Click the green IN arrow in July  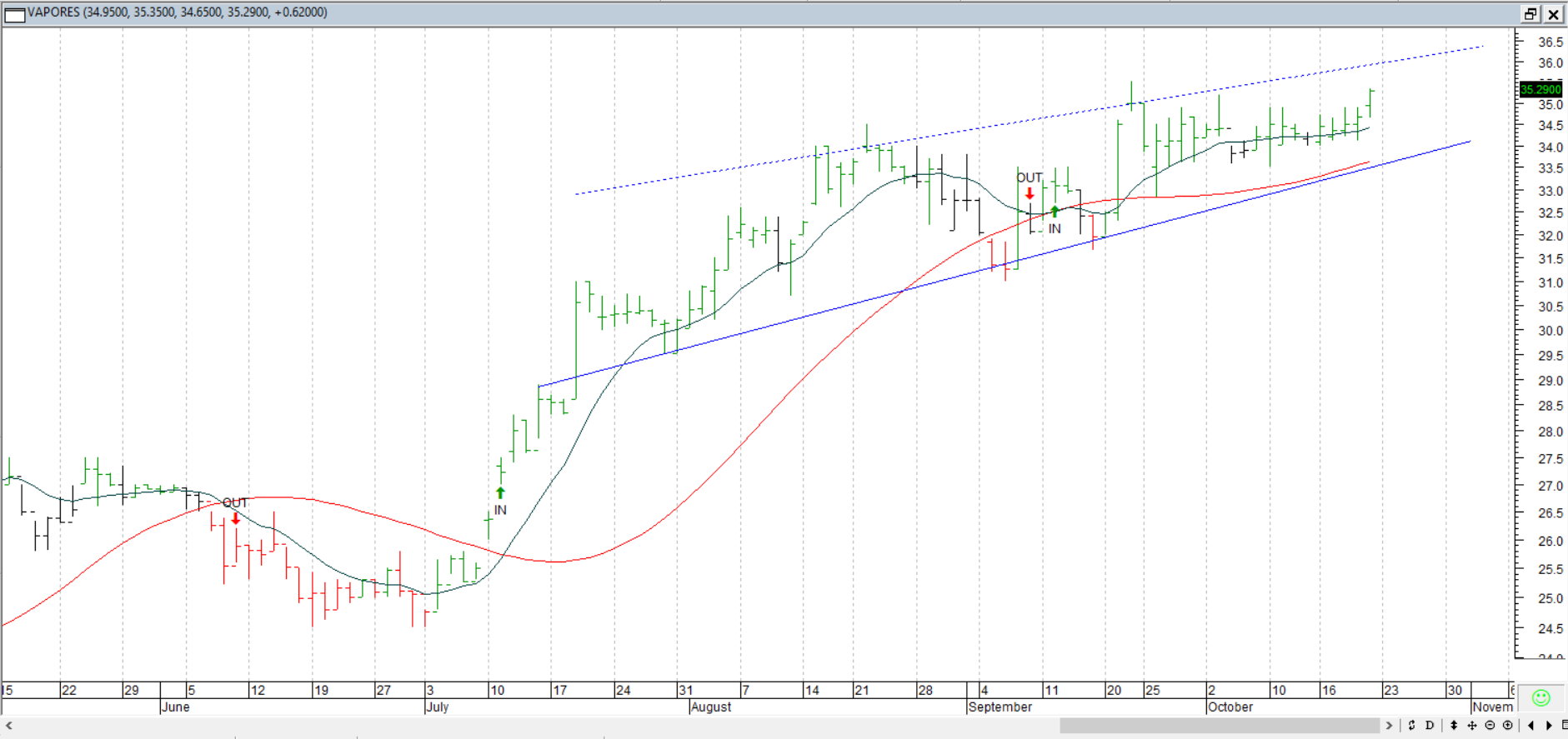point(500,493)
